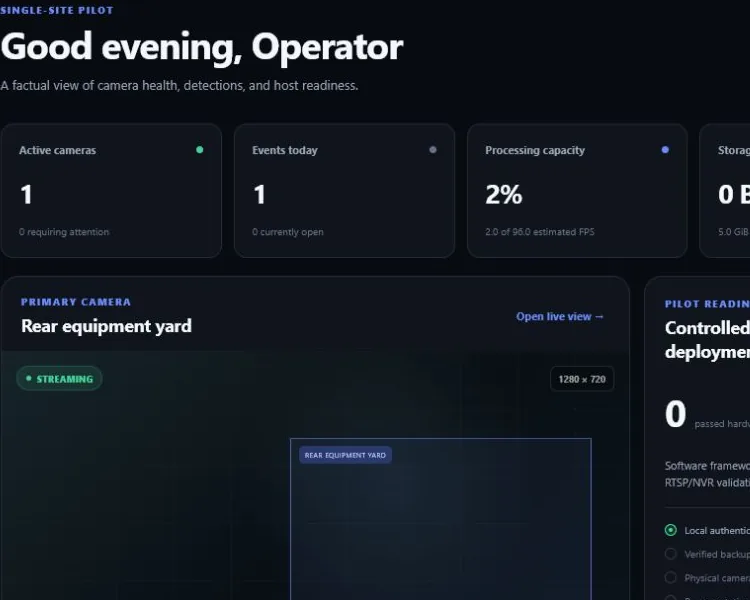Open the Events today stat card

(344, 191)
